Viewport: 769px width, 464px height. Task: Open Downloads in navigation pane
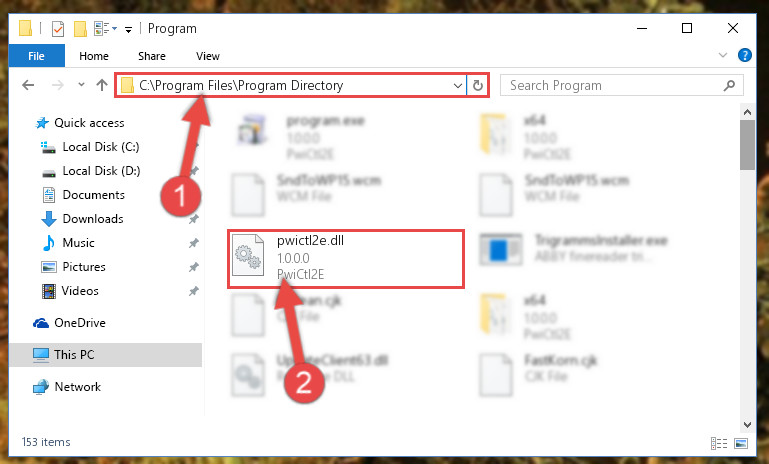[93, 219]
